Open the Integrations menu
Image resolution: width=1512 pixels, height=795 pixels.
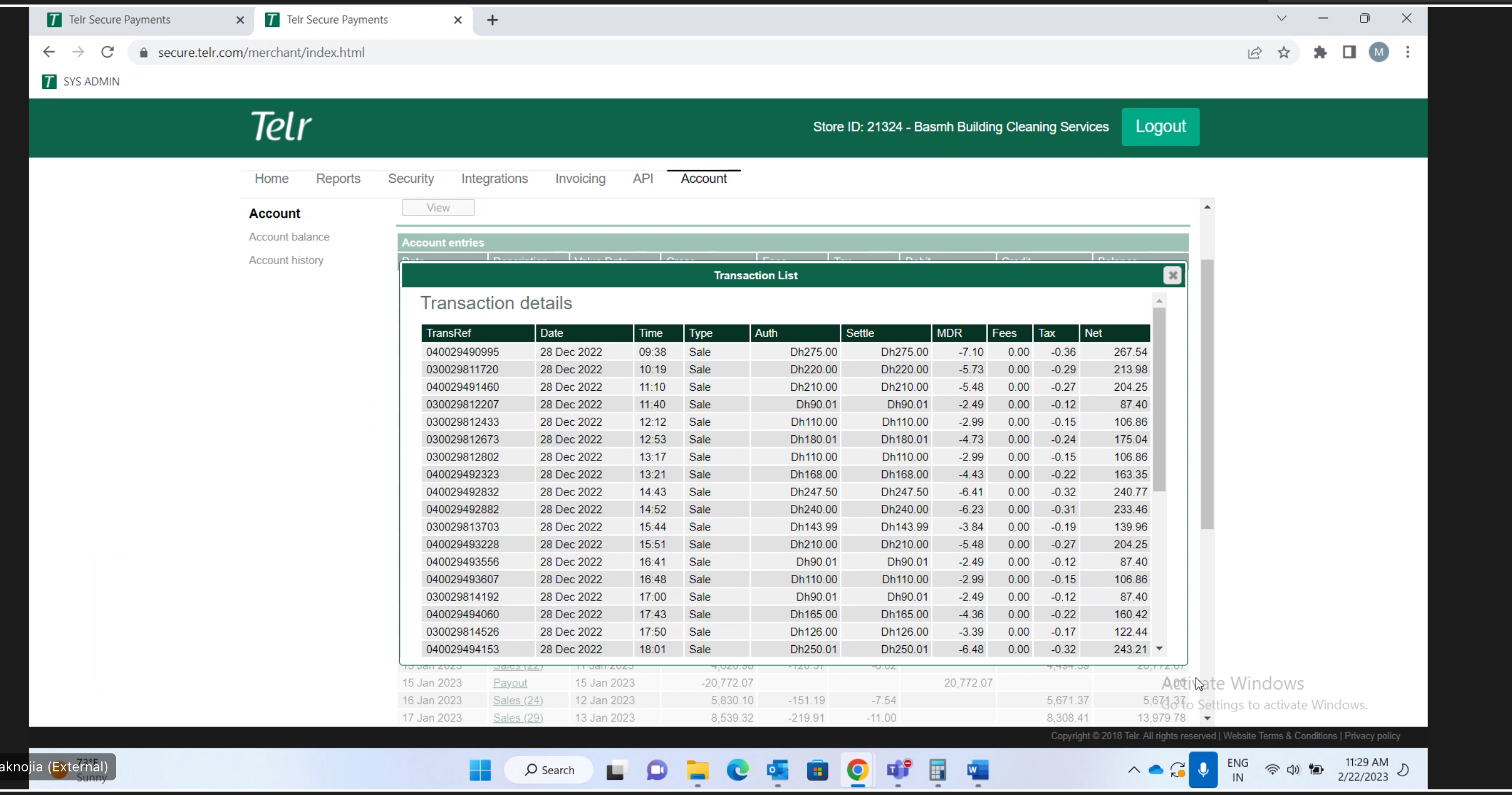point(494,178)
